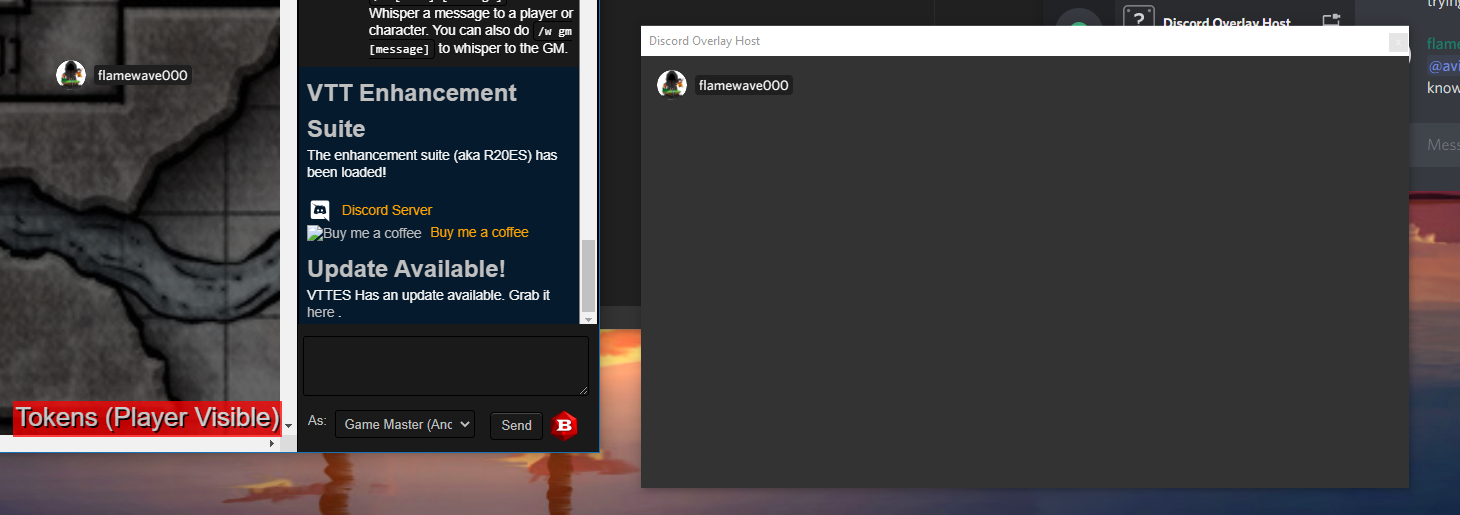Viewport: 1460px width, 515px height.
Task: Click the map's horizontal scrollbar right arrow
Action: [272, 443]
